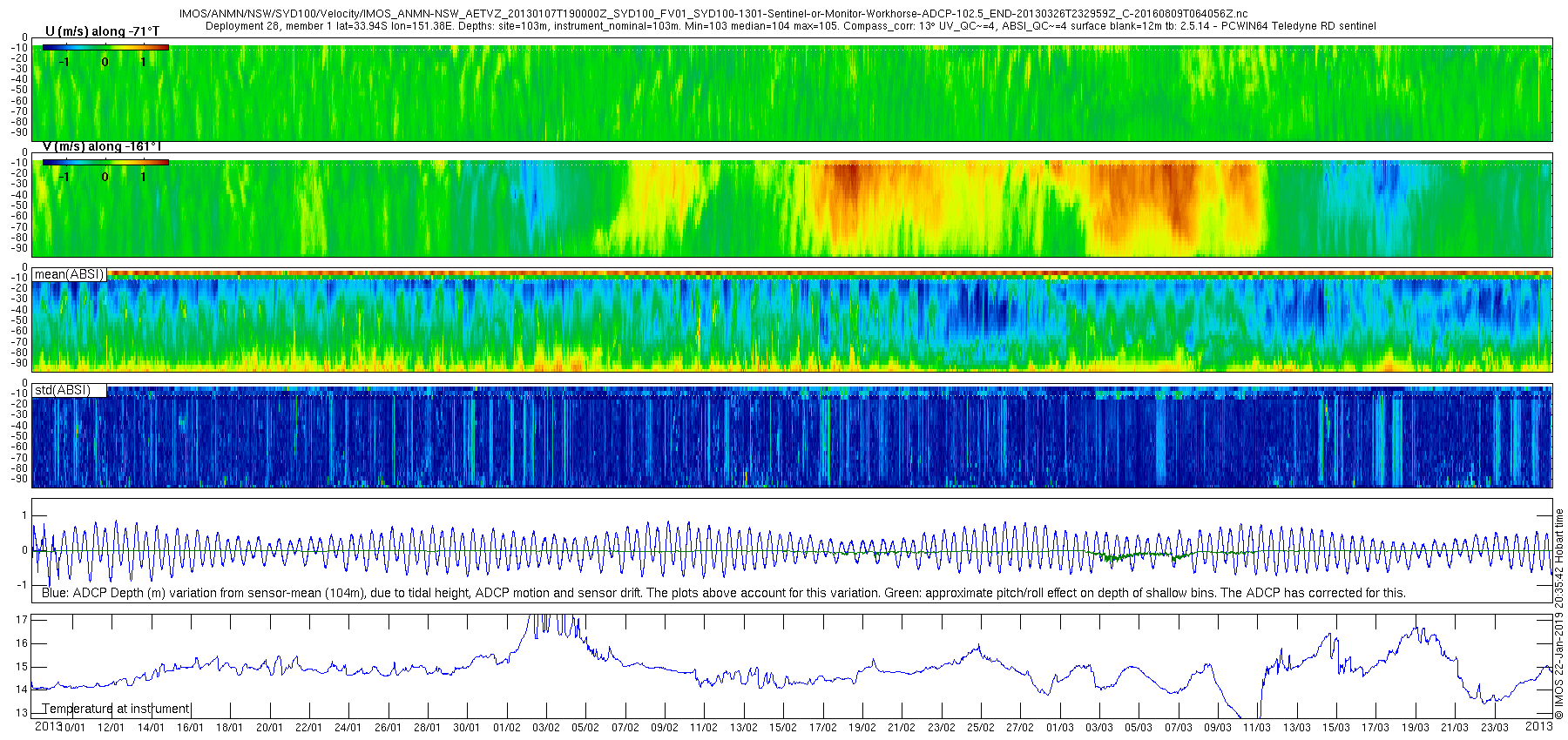Click the '-50' depth tick on the U panel
Viewport: 1568px width, 740px height.
coord(19,90)
